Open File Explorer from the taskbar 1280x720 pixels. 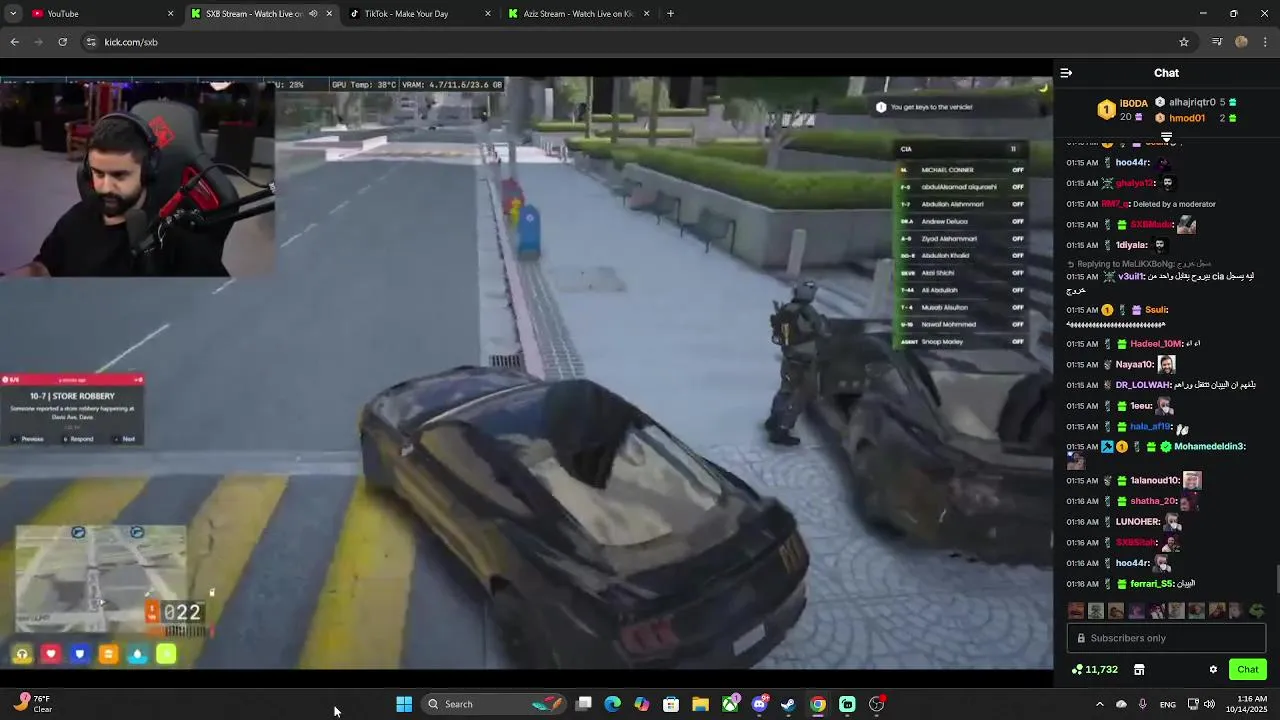(701, 704)
